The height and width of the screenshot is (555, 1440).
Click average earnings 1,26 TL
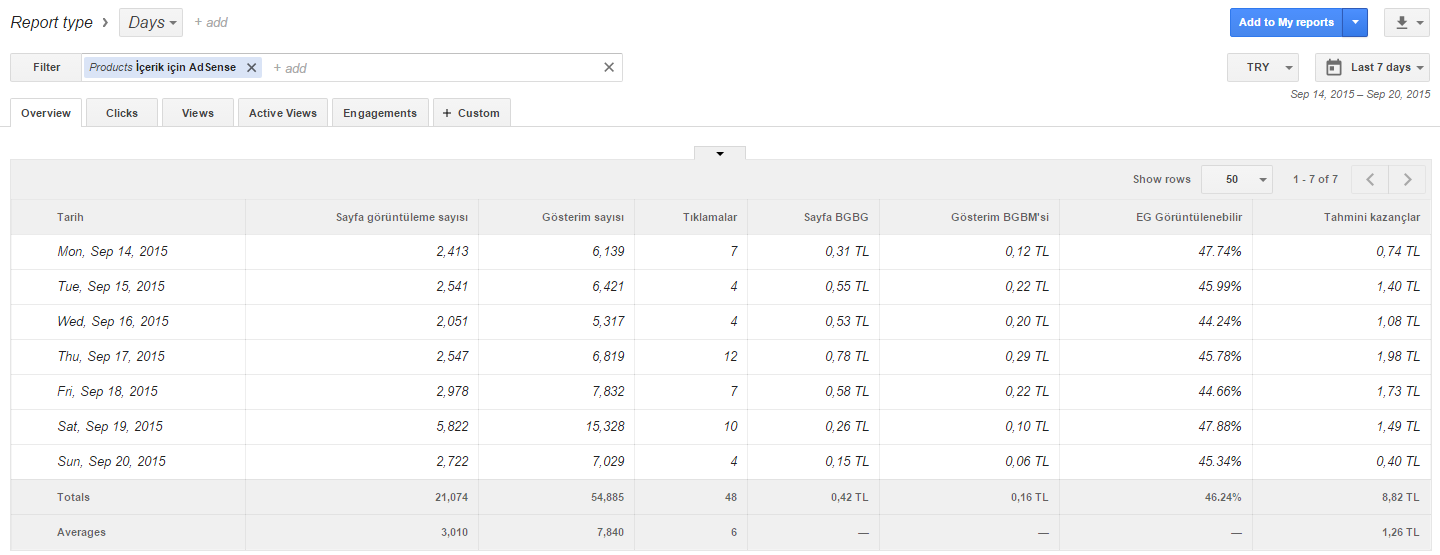1400,532
